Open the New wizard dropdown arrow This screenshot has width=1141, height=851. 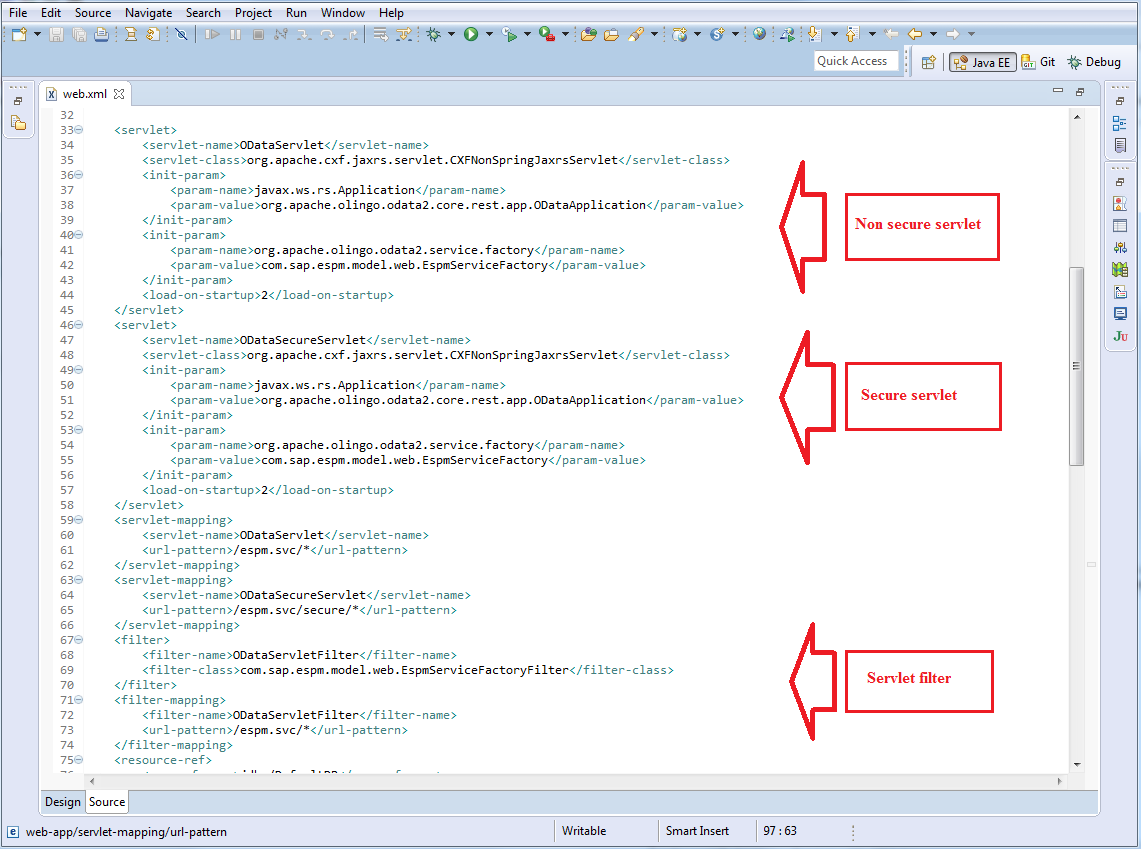point(37,34)
